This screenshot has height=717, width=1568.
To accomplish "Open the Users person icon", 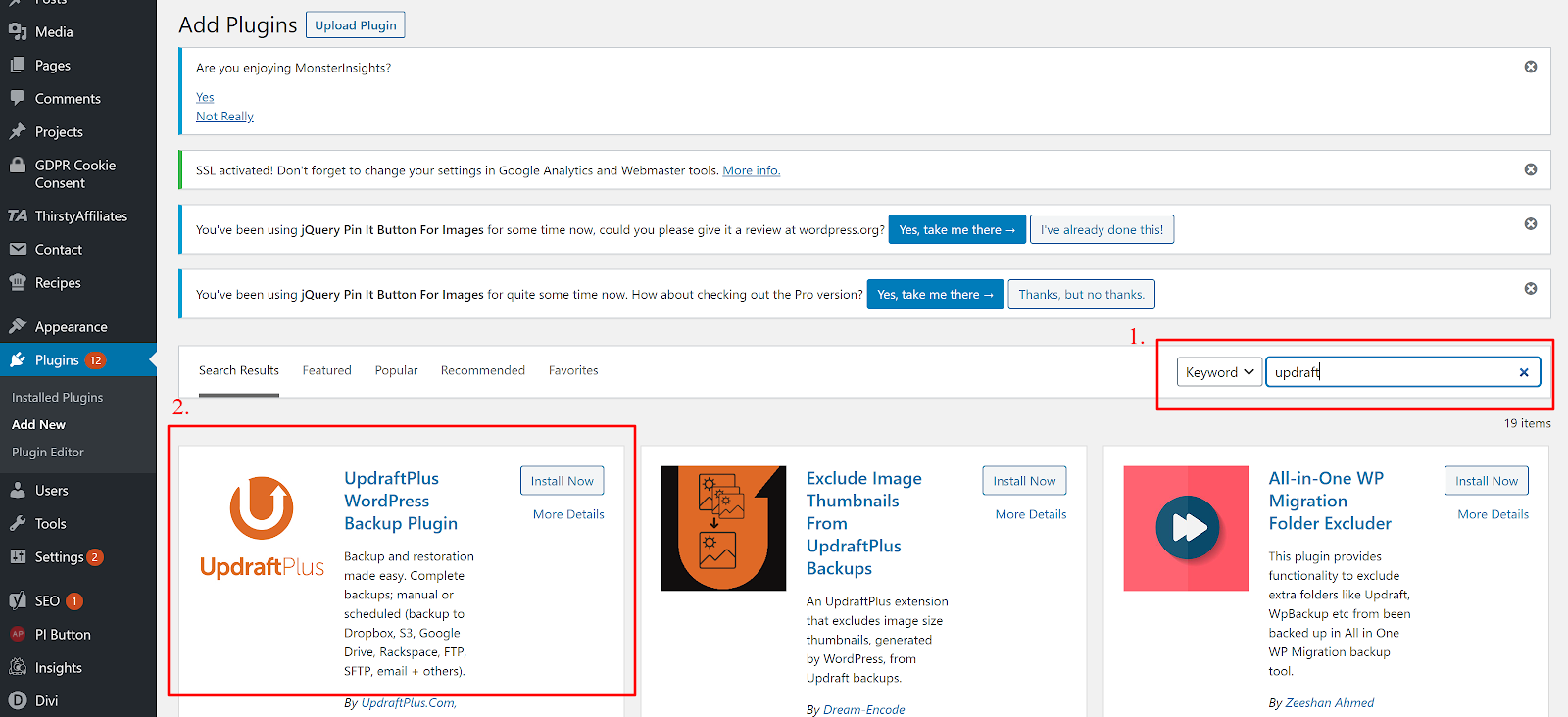I will pyautogui.click(x=18, y=491).
